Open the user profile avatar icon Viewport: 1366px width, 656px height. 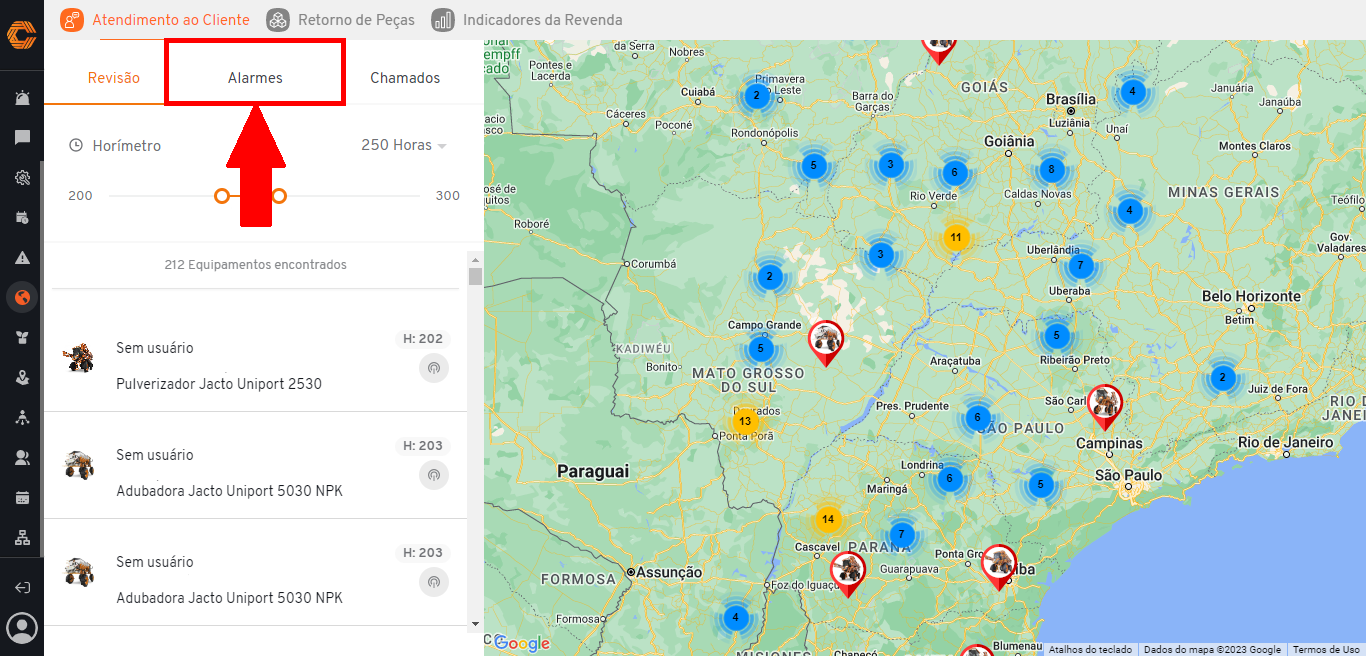coord(22,628)
